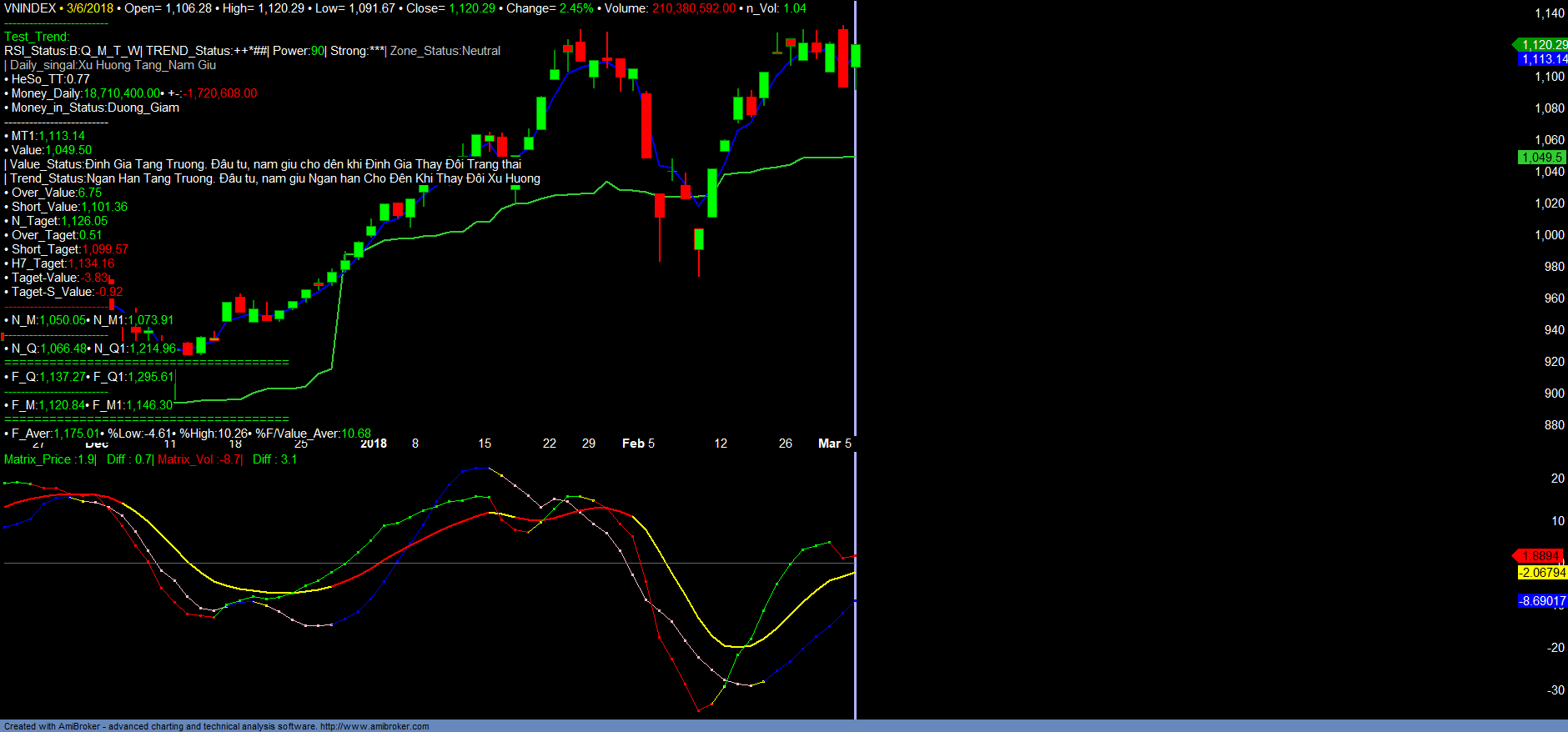
Task: Click the Change 2.45% value in title
Action: [x=576, y=8]
